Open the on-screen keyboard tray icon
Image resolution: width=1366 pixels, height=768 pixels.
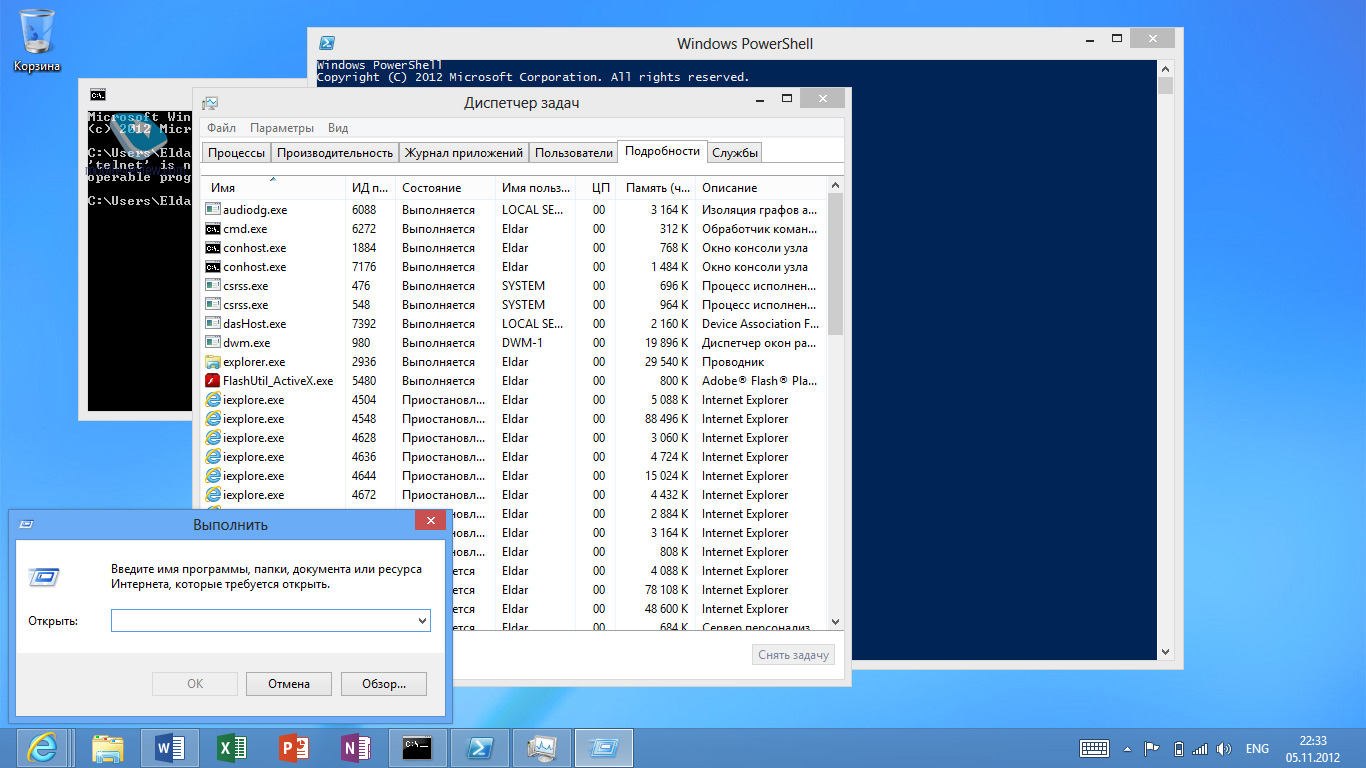click(x=1094, y=748)
